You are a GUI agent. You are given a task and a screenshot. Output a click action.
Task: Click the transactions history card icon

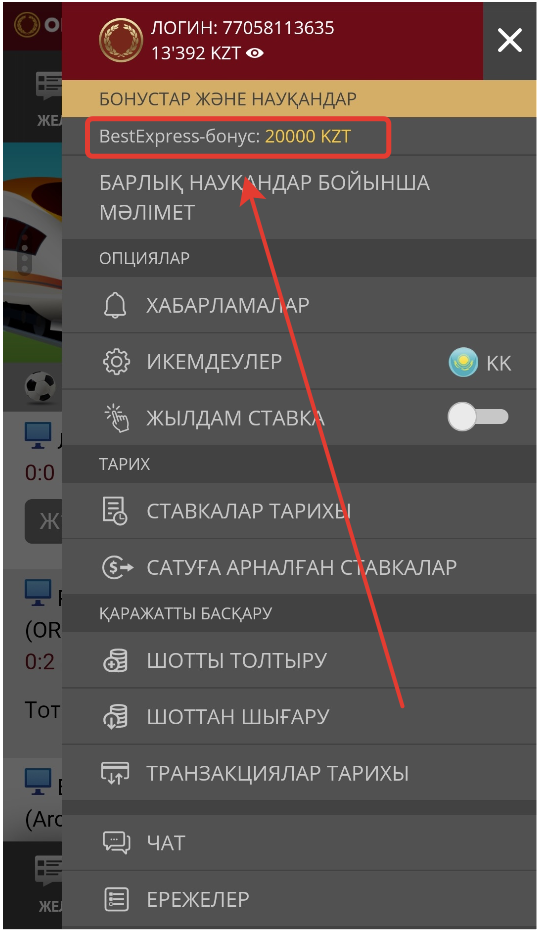point(115,773)
